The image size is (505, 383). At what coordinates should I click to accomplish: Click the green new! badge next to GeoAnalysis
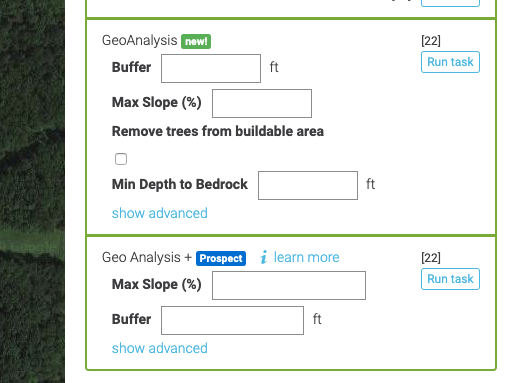point(196,41)
